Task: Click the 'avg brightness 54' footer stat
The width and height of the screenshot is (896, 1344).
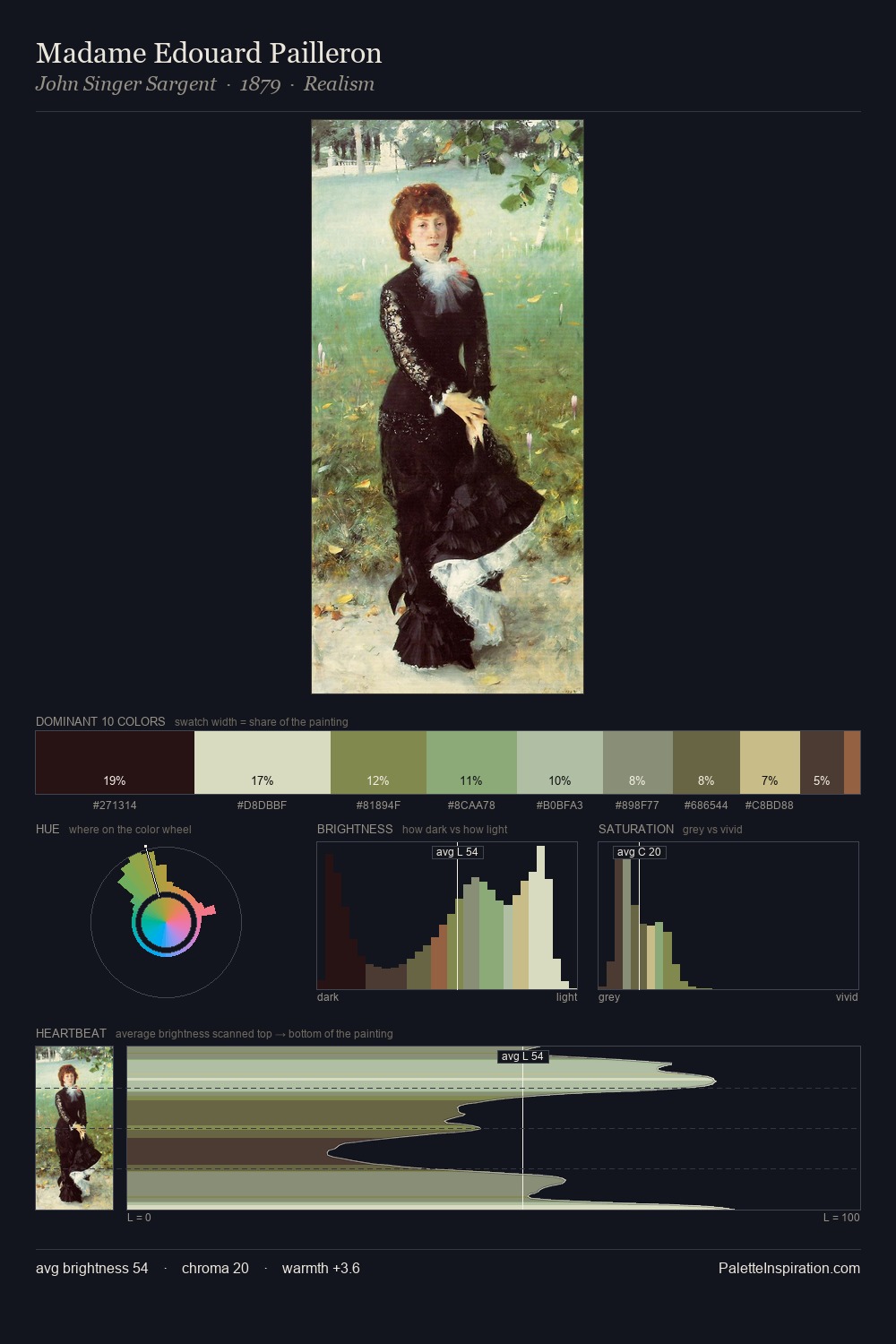Action: [x=92, y=1268]
